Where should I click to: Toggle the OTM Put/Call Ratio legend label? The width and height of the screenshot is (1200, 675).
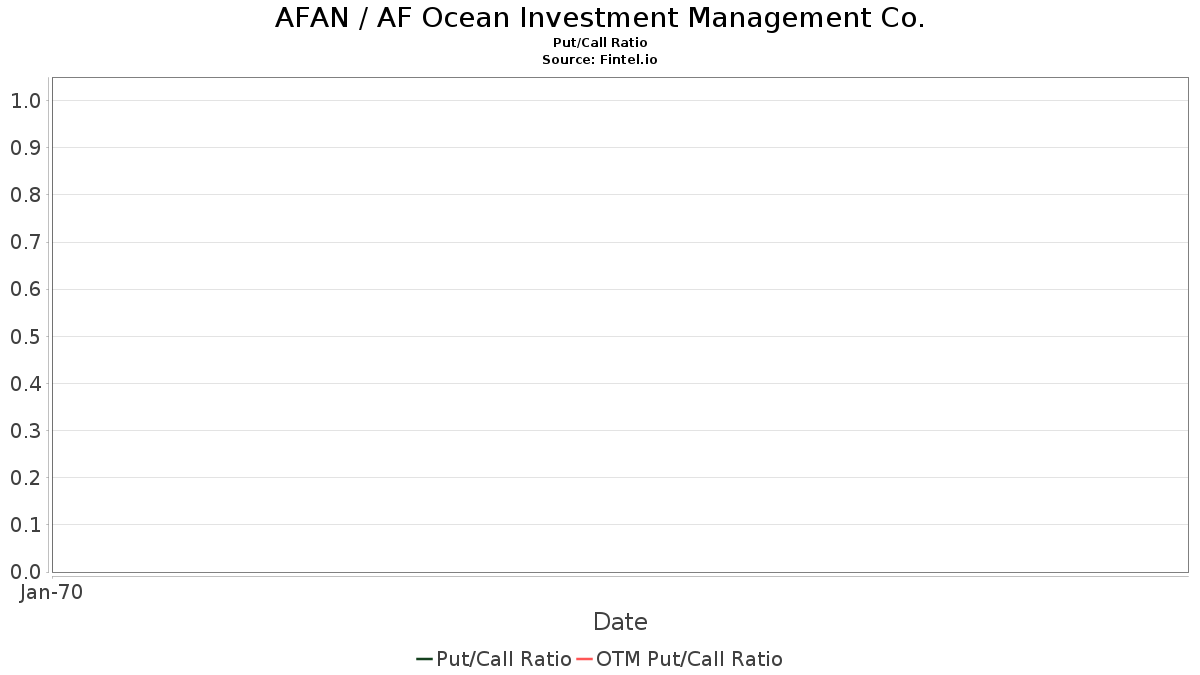[689, 659]
